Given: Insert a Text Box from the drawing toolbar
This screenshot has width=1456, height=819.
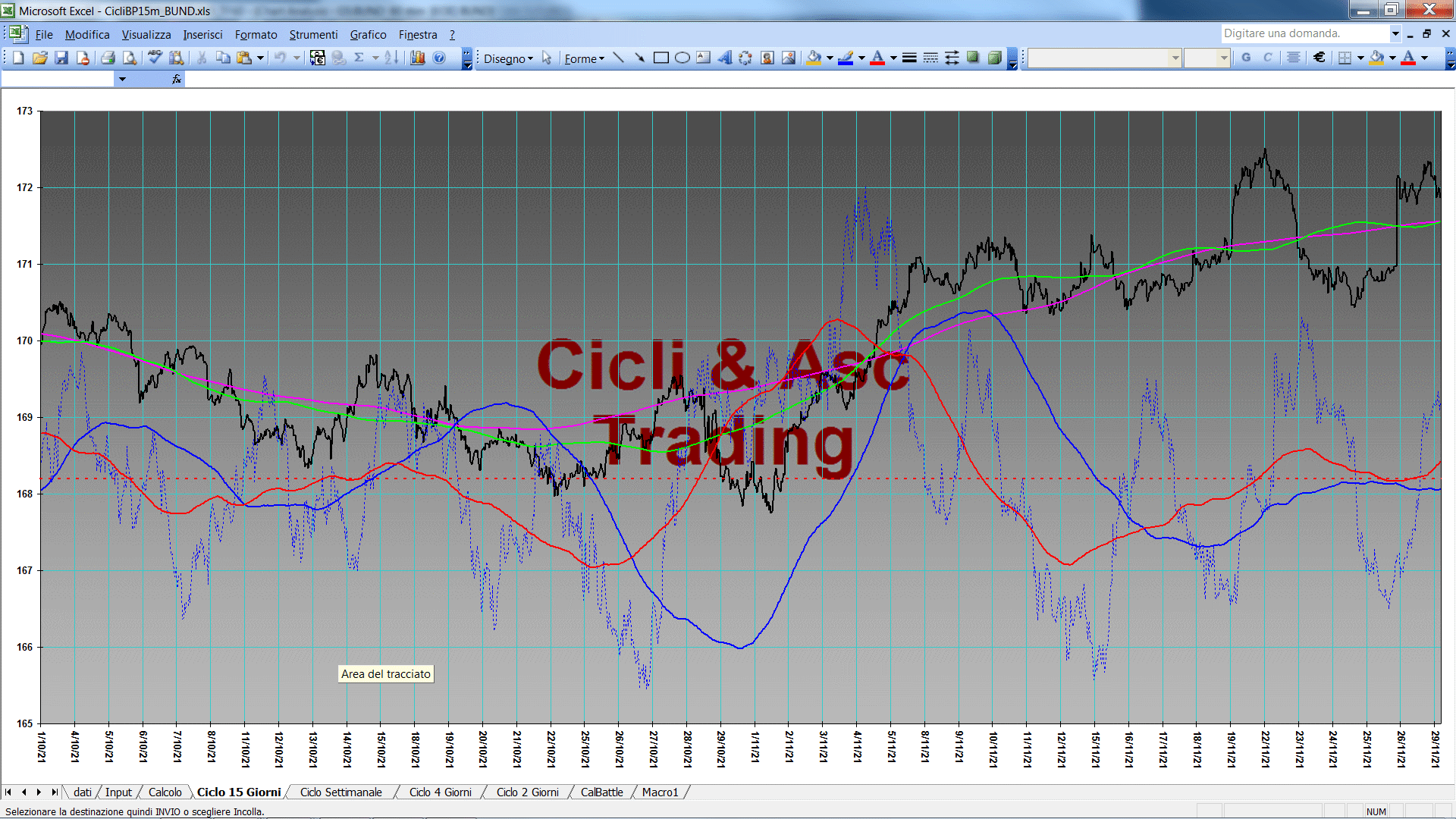Looking at the screenshot, I should coord(703,58).
